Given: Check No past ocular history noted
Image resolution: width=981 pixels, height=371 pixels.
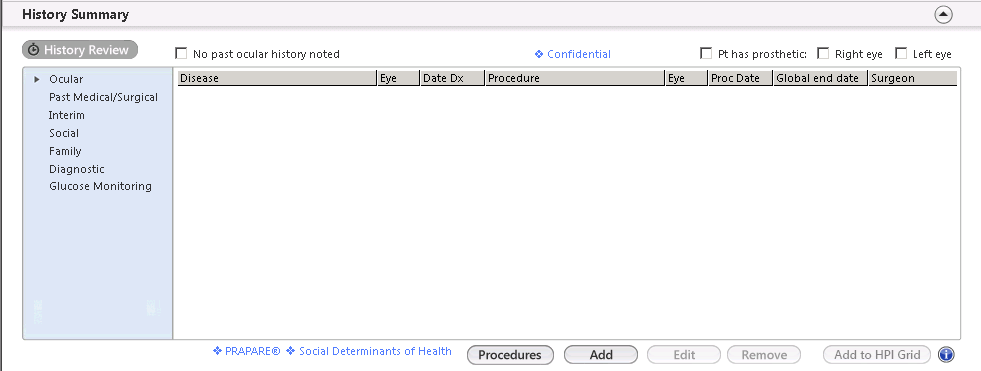Looking at the screenshot, I should pos(181,54).
